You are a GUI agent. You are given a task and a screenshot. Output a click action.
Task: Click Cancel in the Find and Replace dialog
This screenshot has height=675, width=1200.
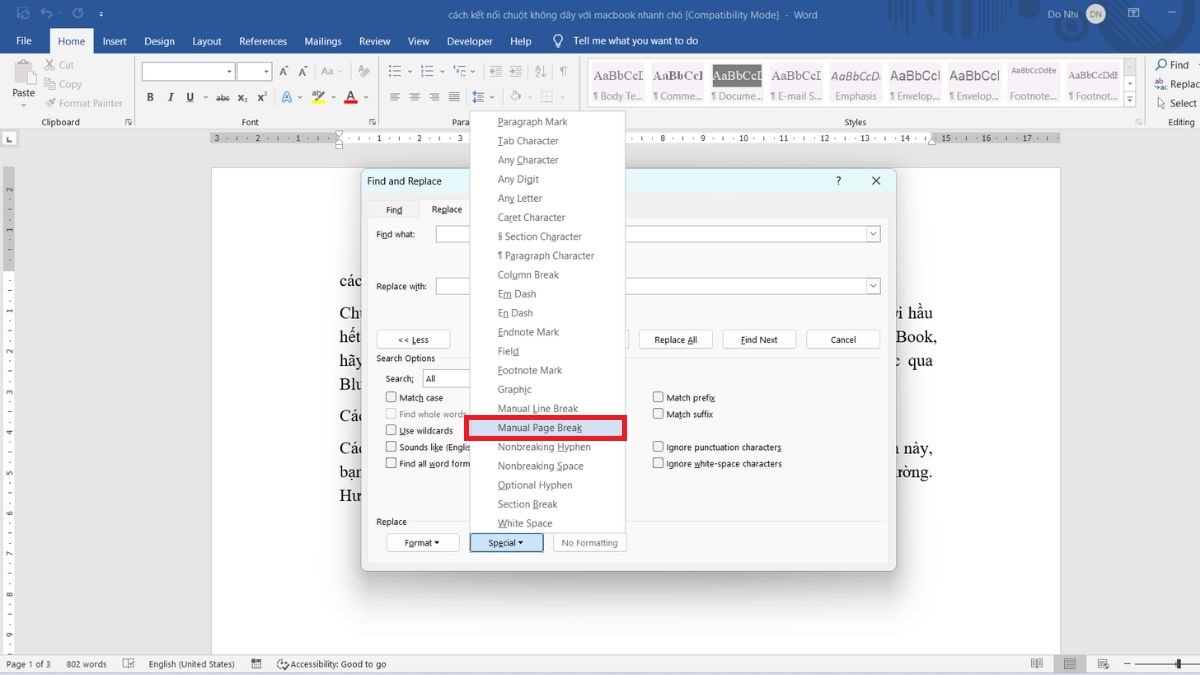pyautogui.click(x=843, y=340)
